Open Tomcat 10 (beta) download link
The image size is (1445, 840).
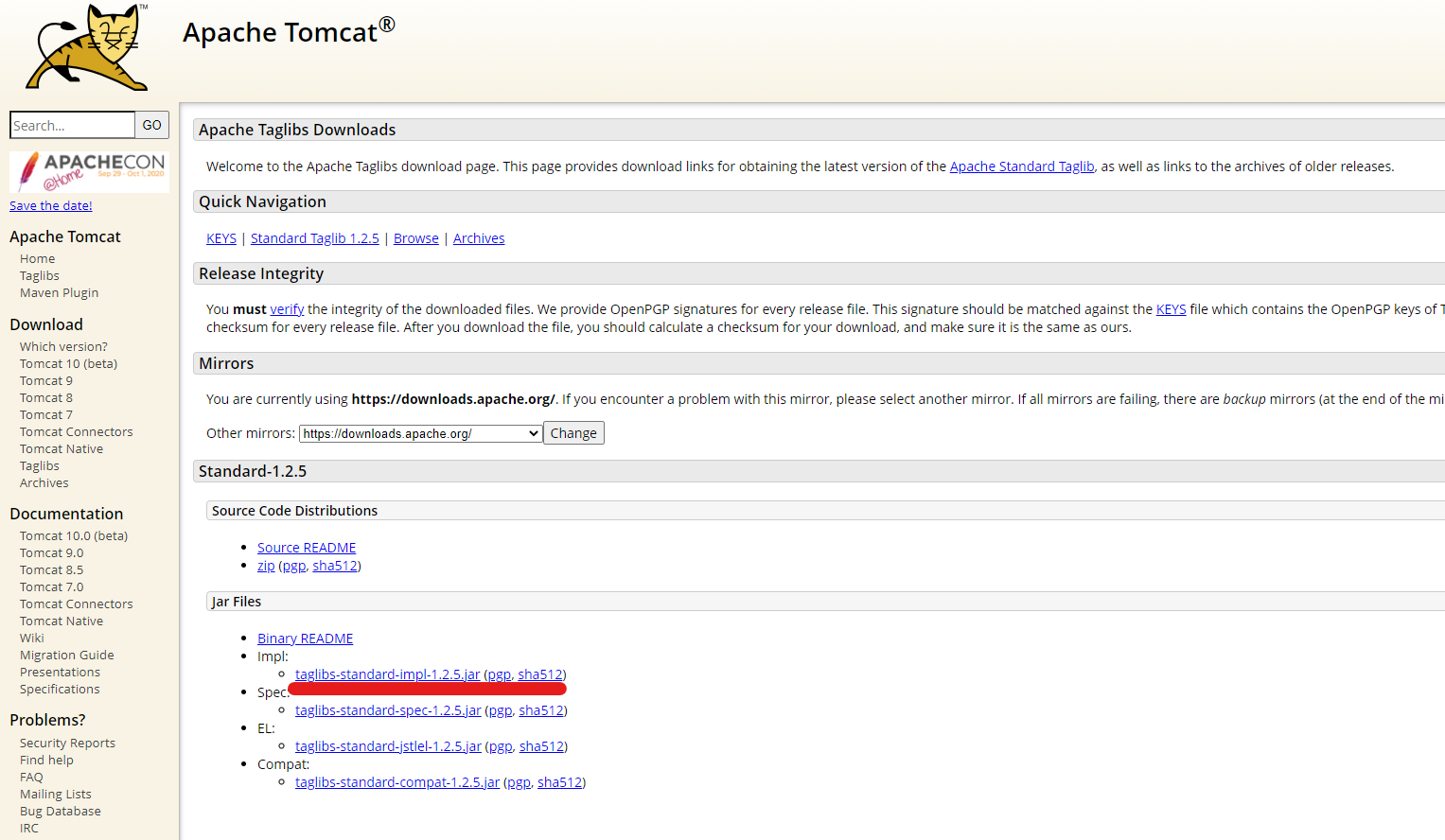(68, 363)
